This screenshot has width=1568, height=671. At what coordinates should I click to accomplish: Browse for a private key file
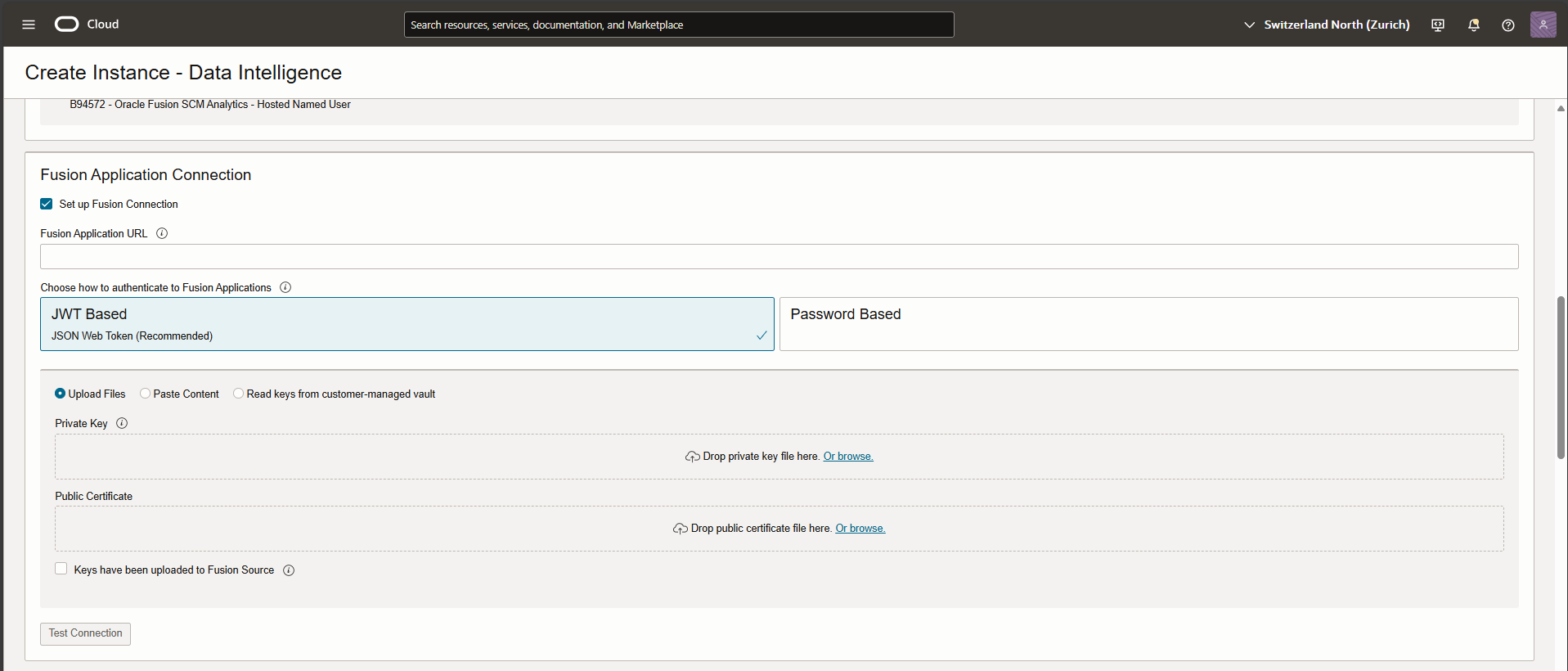click(848, 457)
